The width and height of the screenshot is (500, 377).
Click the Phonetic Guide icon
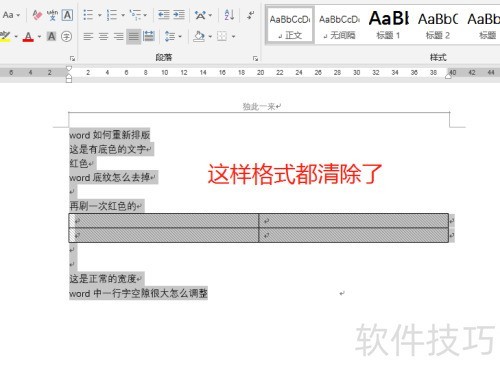pos(52,15)
